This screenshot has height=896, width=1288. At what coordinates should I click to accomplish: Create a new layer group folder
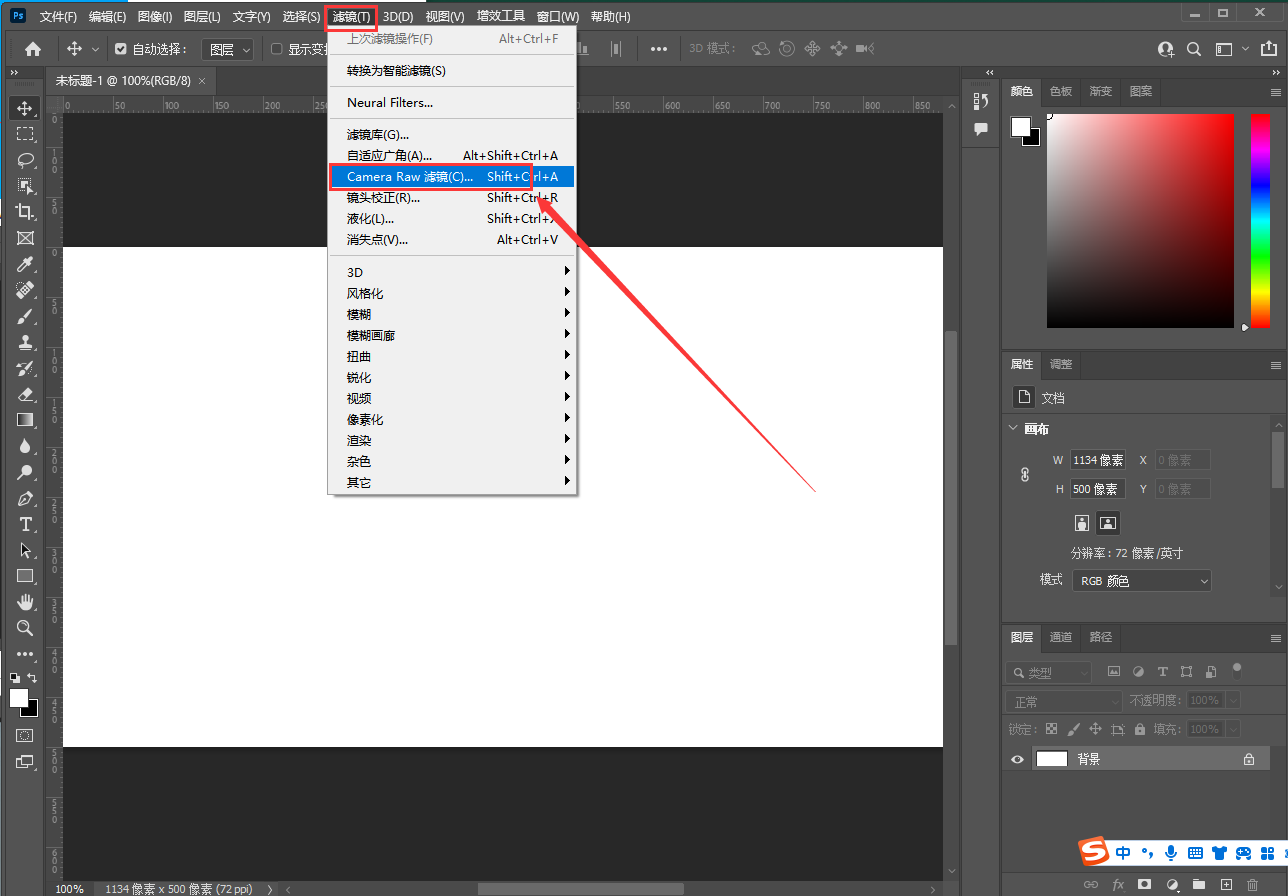coord(1198,885)
